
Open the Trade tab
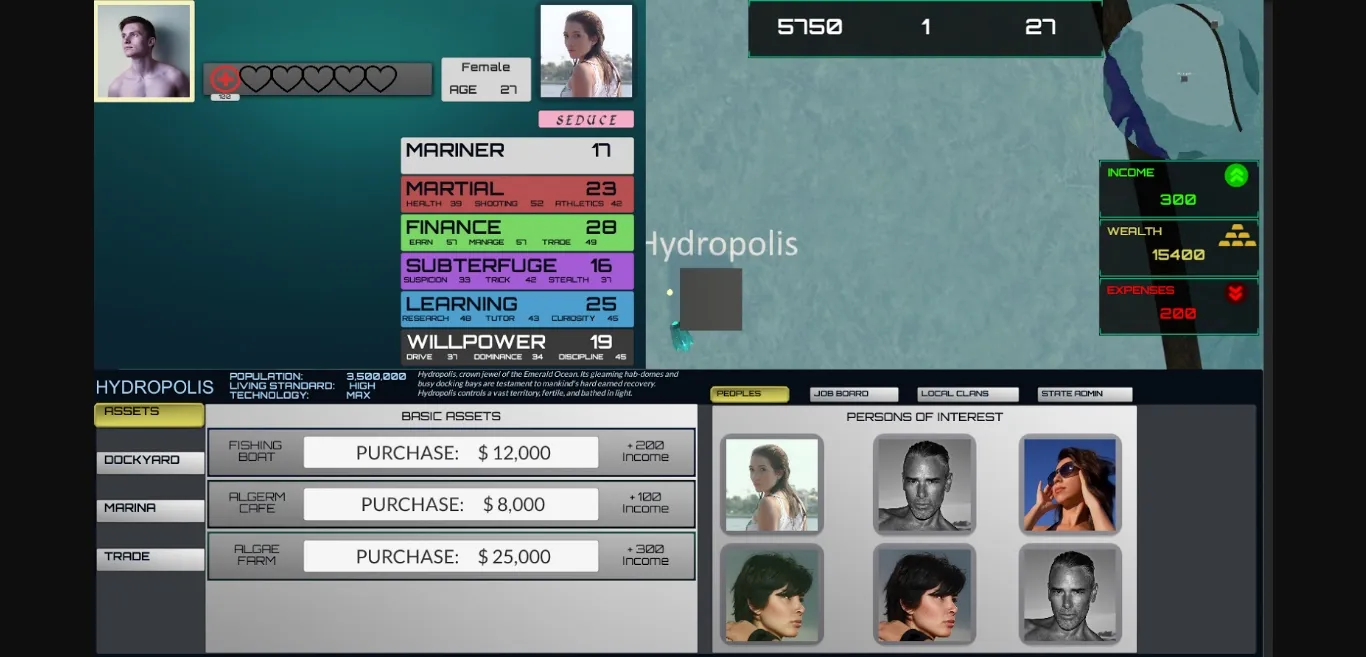[x=150, y=557]
